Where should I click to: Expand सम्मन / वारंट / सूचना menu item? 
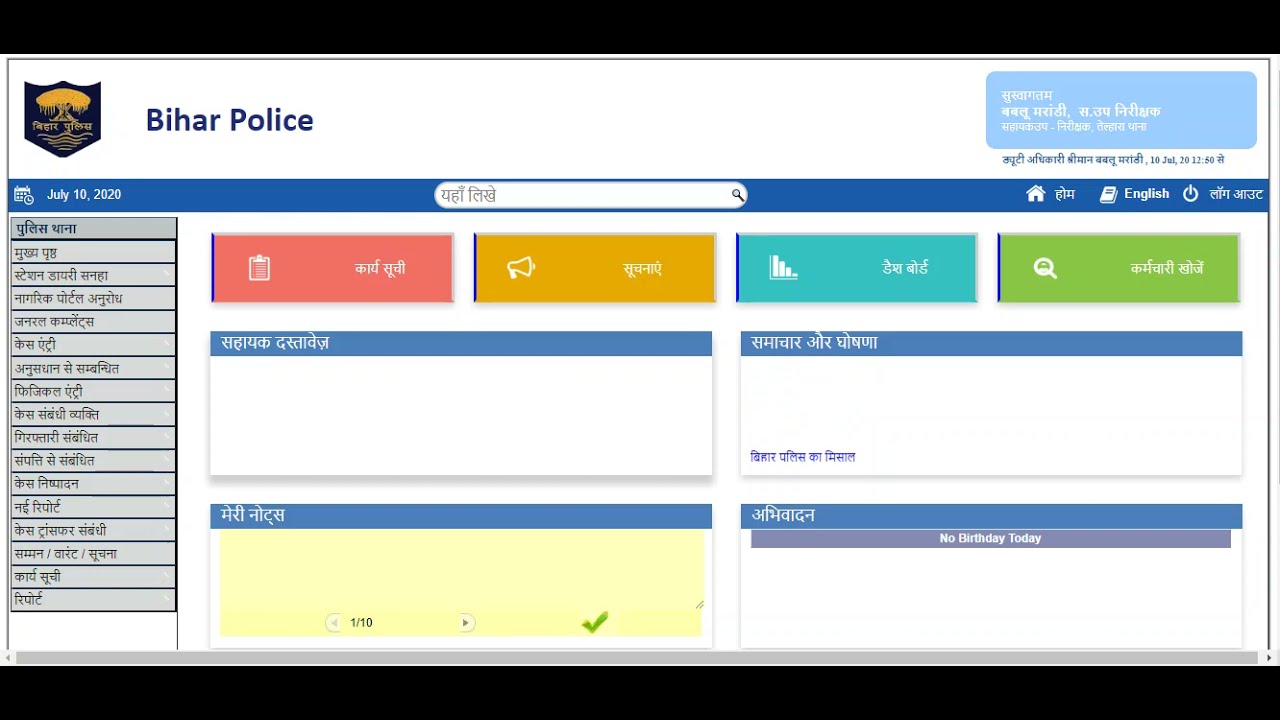click(93, 553)
